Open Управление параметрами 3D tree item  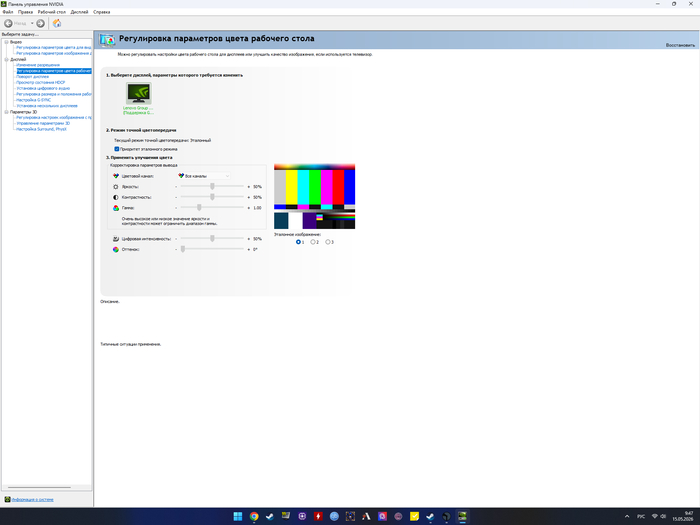click(43, 123)
